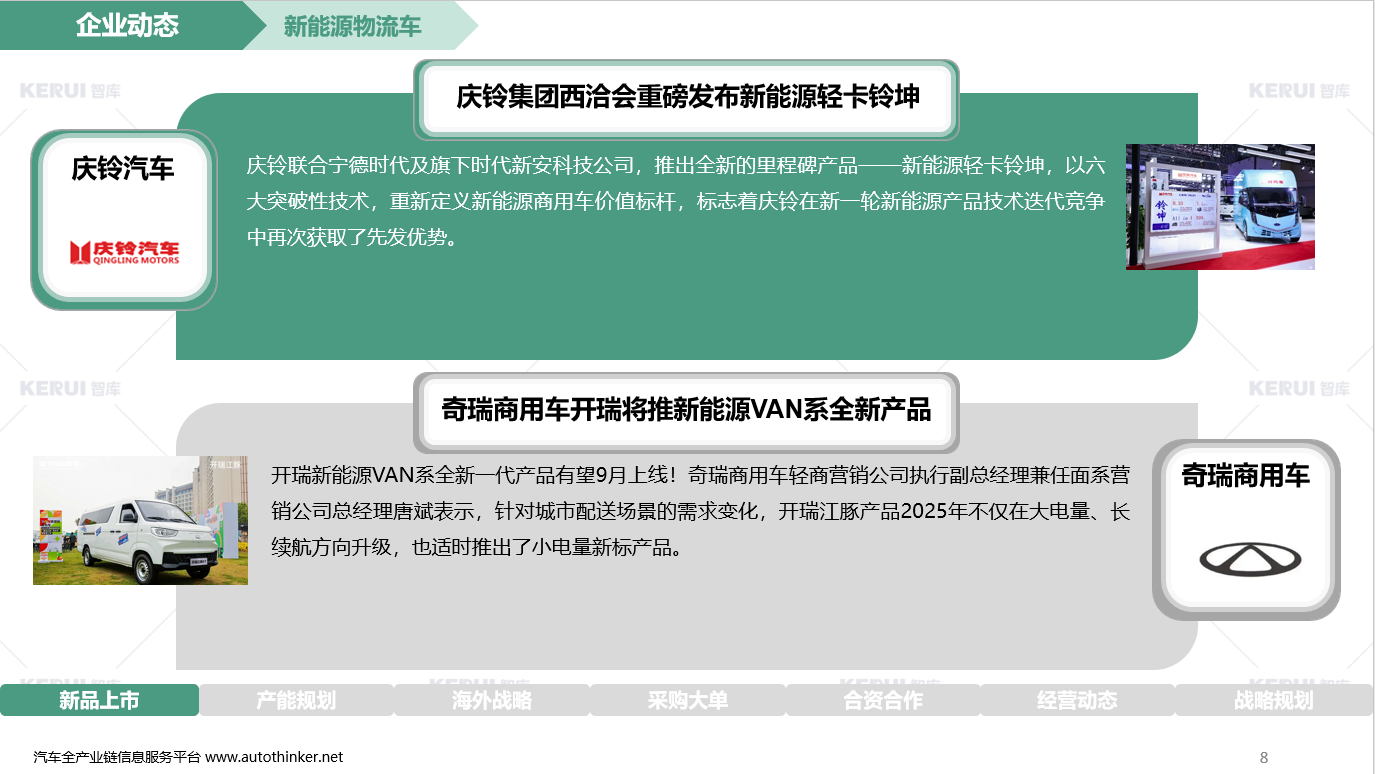Select the 庆铃集团西洽会 headline box
Viewport: 1375px width, 774px height.
pos(687,98)
